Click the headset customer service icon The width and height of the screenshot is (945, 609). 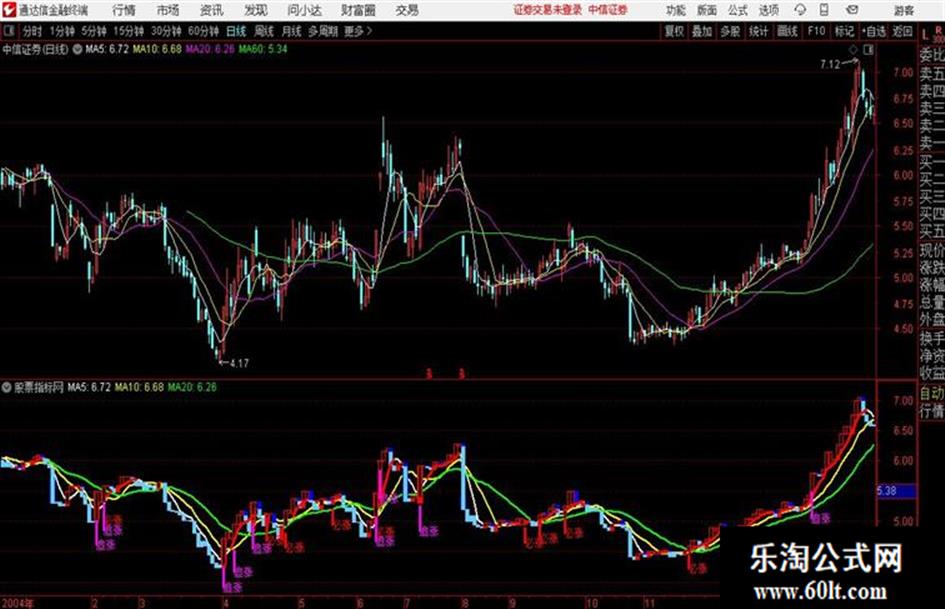pyautogui.click(x=800, y=10)
